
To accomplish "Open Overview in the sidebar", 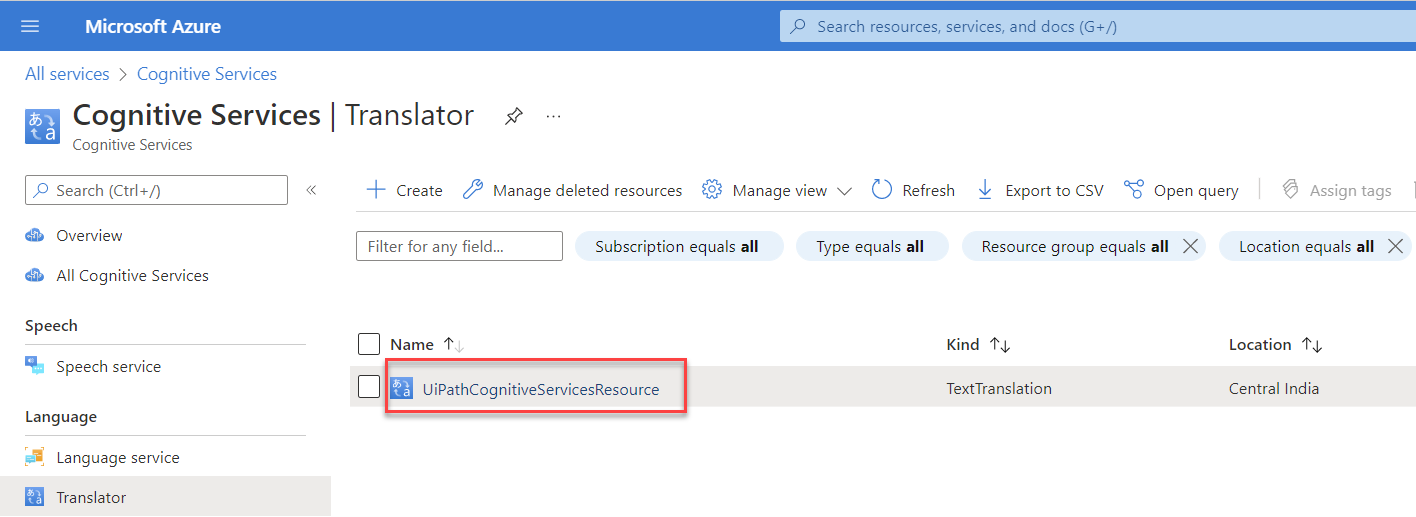I will pyautogui.click(x=89, y=236).
